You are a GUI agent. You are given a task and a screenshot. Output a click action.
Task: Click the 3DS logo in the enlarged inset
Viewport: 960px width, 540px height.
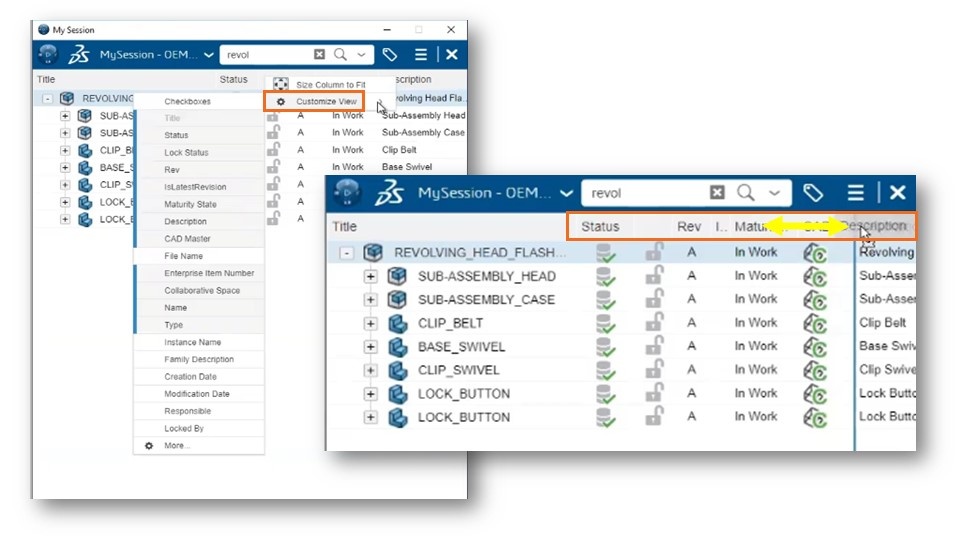click(x=389, y=193)
